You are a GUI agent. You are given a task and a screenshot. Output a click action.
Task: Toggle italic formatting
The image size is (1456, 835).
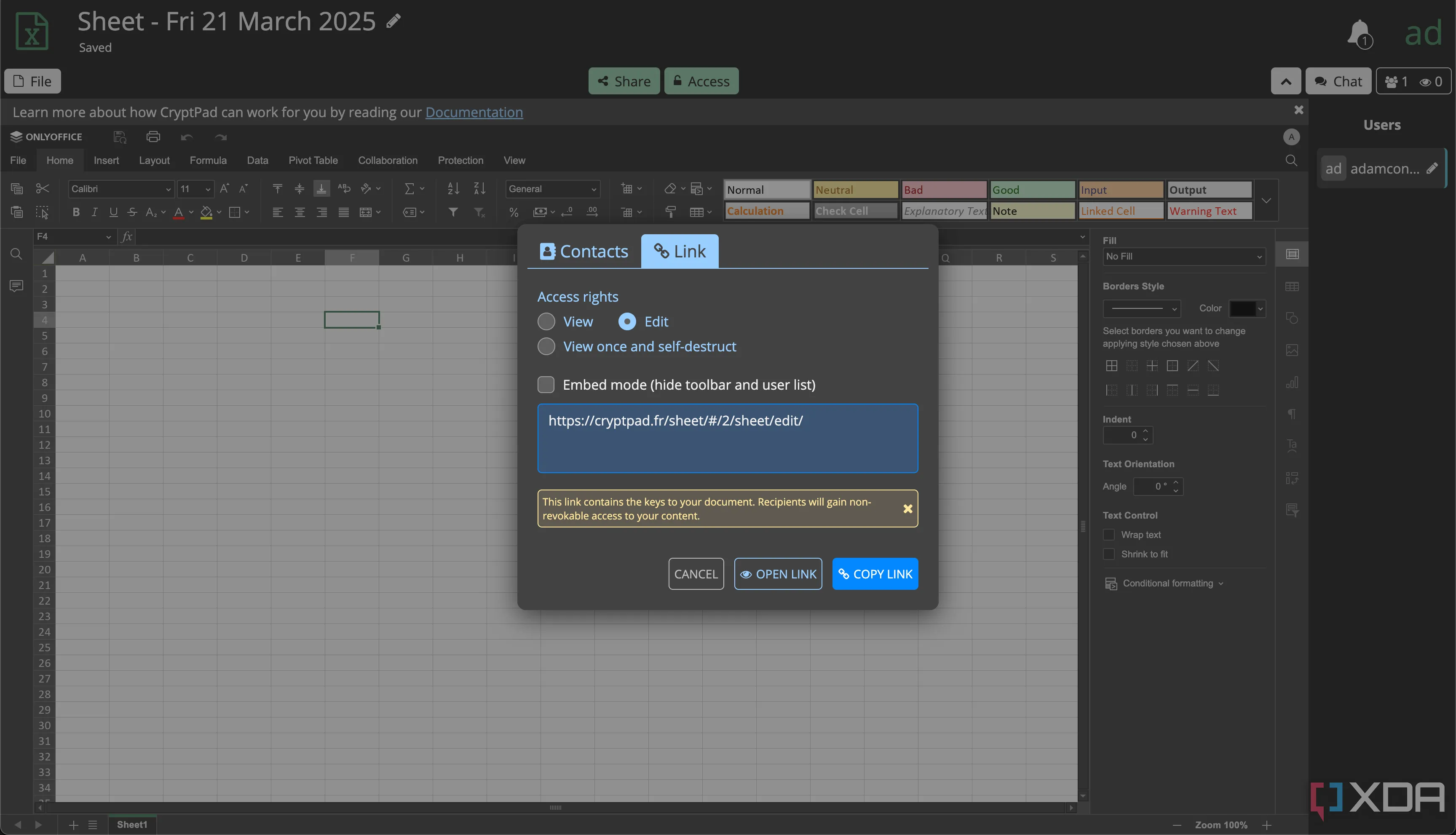[95, 212]
